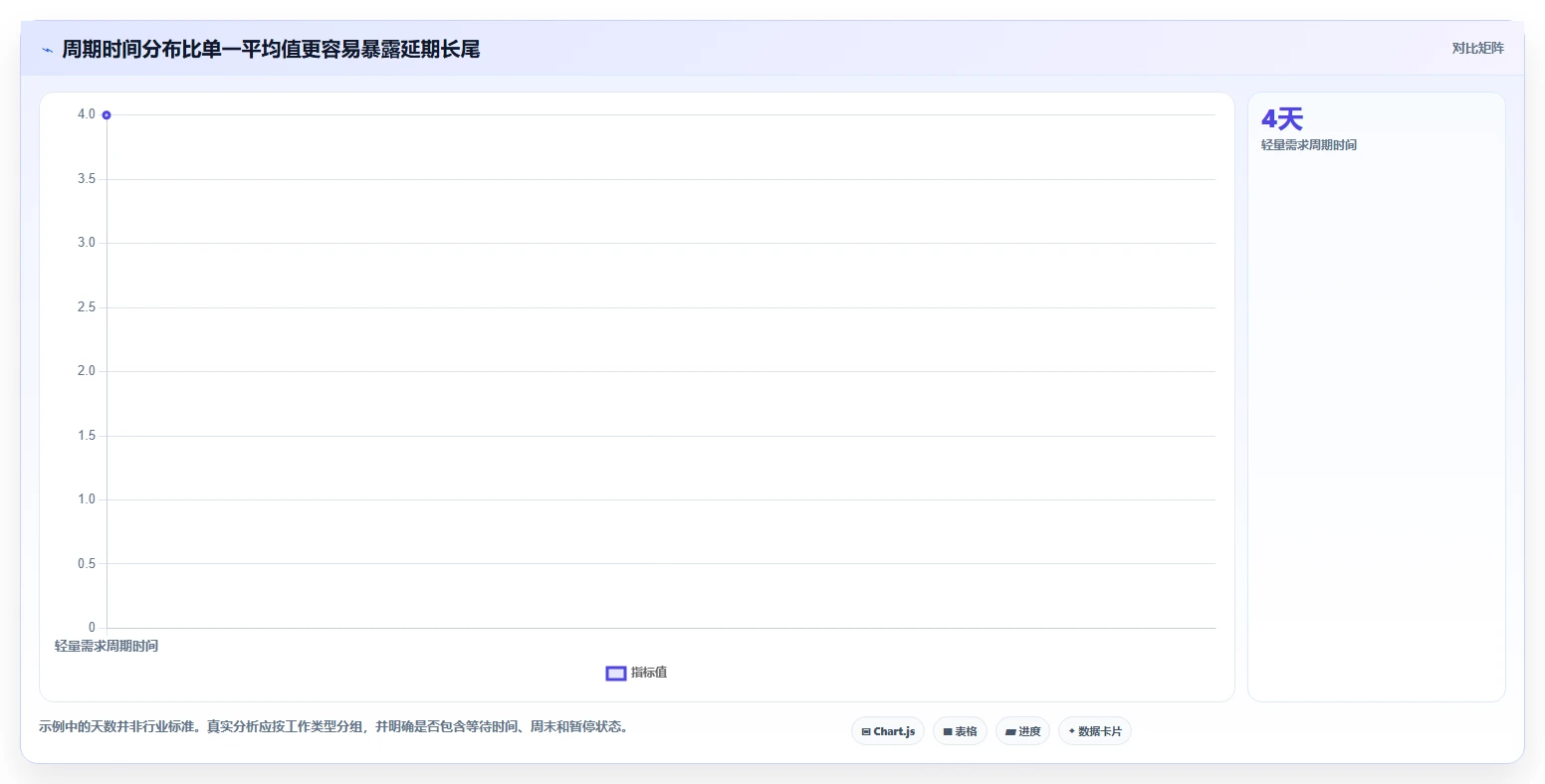Image resolution: width=1545 pixels, height=784 pixels.
Task: Click the y-axis value 1.0
Action: (87, 499)
